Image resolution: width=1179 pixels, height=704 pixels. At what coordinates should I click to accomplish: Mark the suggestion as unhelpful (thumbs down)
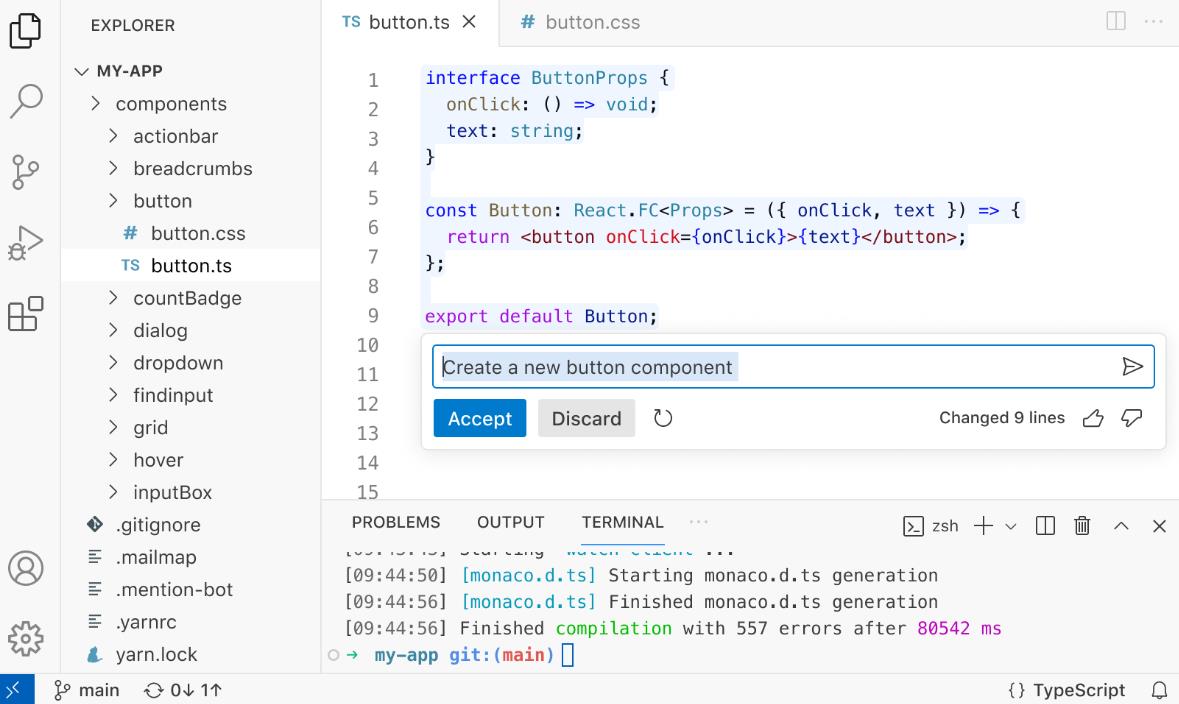click(1132, 418)
